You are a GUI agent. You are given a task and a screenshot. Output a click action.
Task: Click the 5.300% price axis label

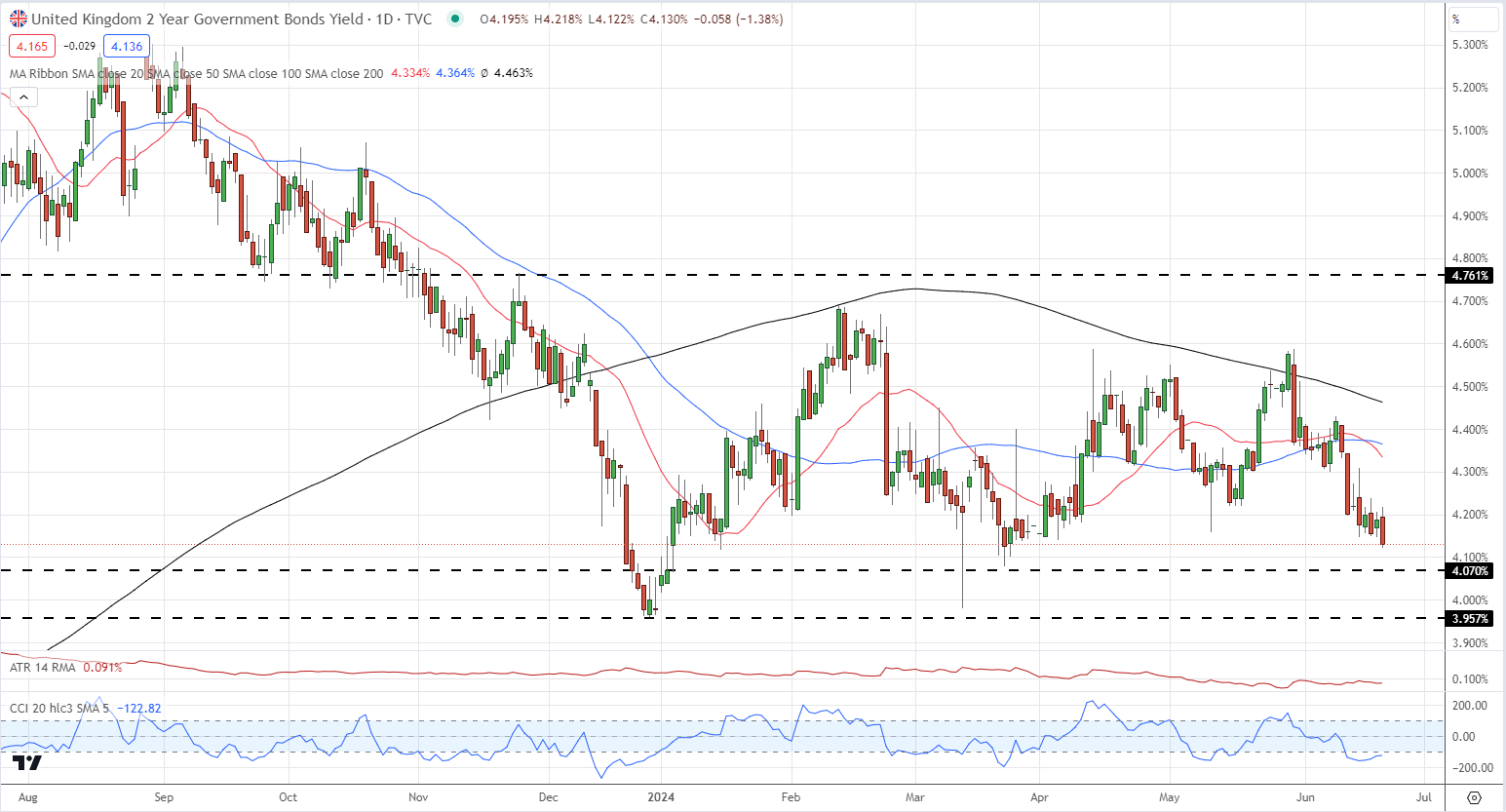tap(1470, 45)
